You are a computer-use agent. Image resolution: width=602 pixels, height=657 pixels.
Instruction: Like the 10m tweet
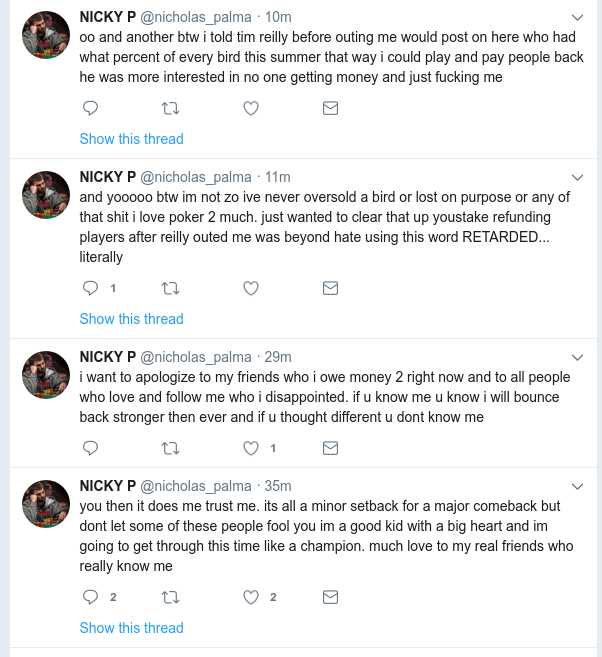251,109
